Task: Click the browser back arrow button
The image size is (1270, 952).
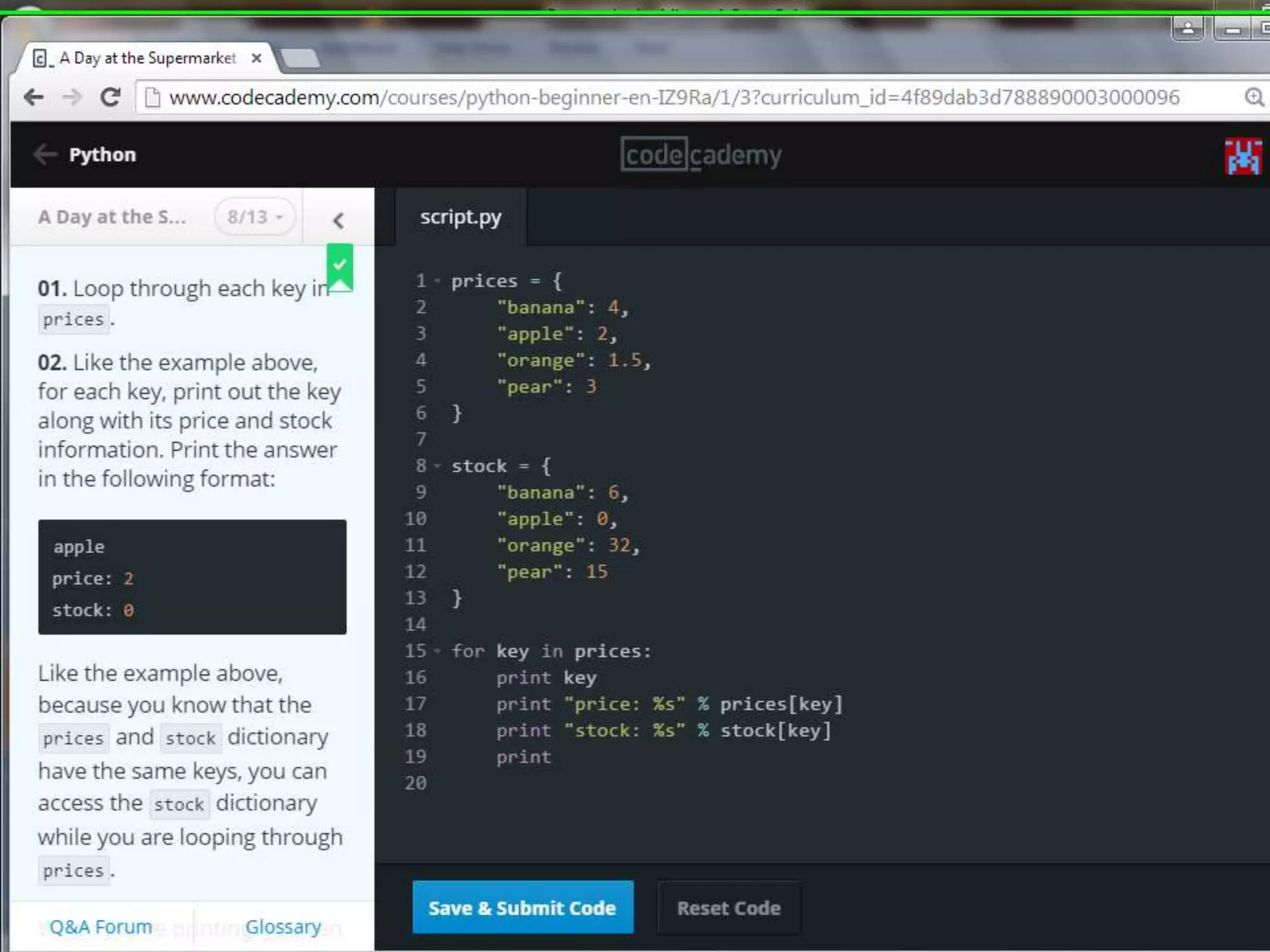Action: 33,97
